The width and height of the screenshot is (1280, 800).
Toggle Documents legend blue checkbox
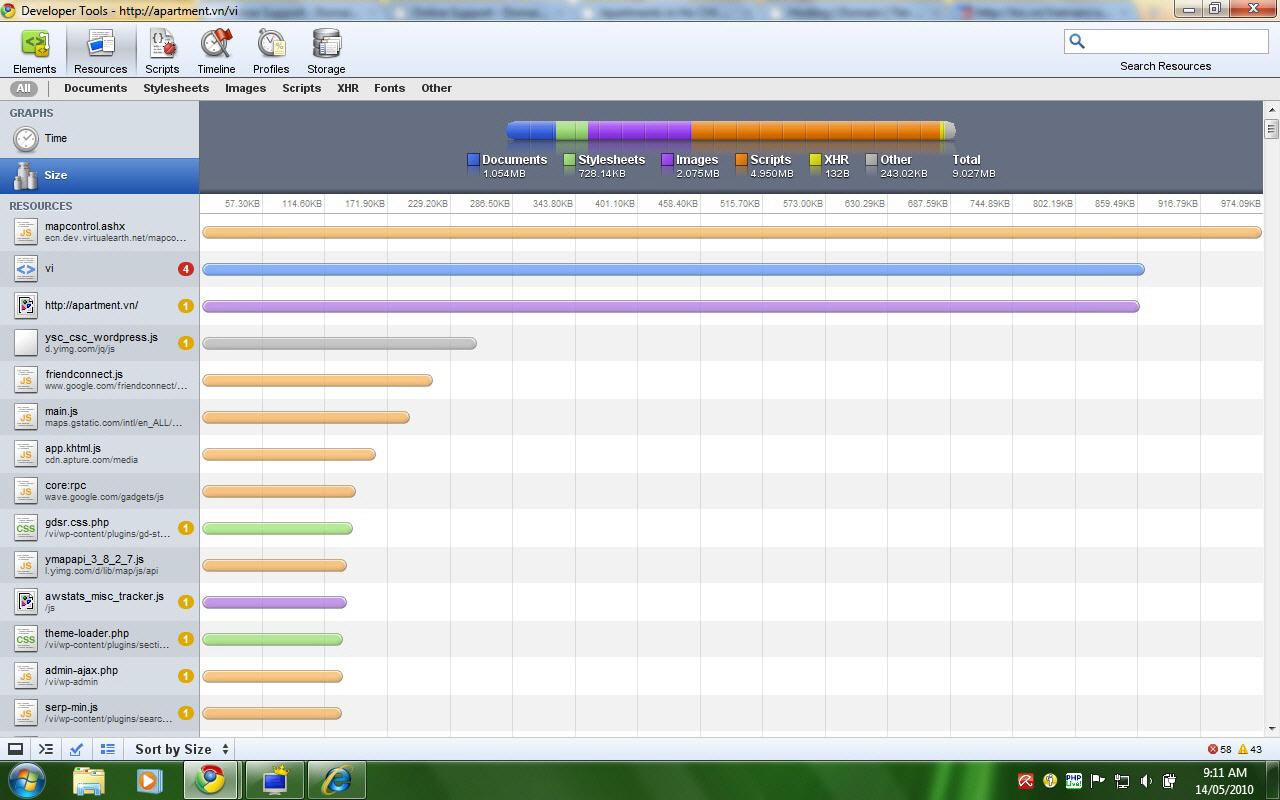pos(473,160)
